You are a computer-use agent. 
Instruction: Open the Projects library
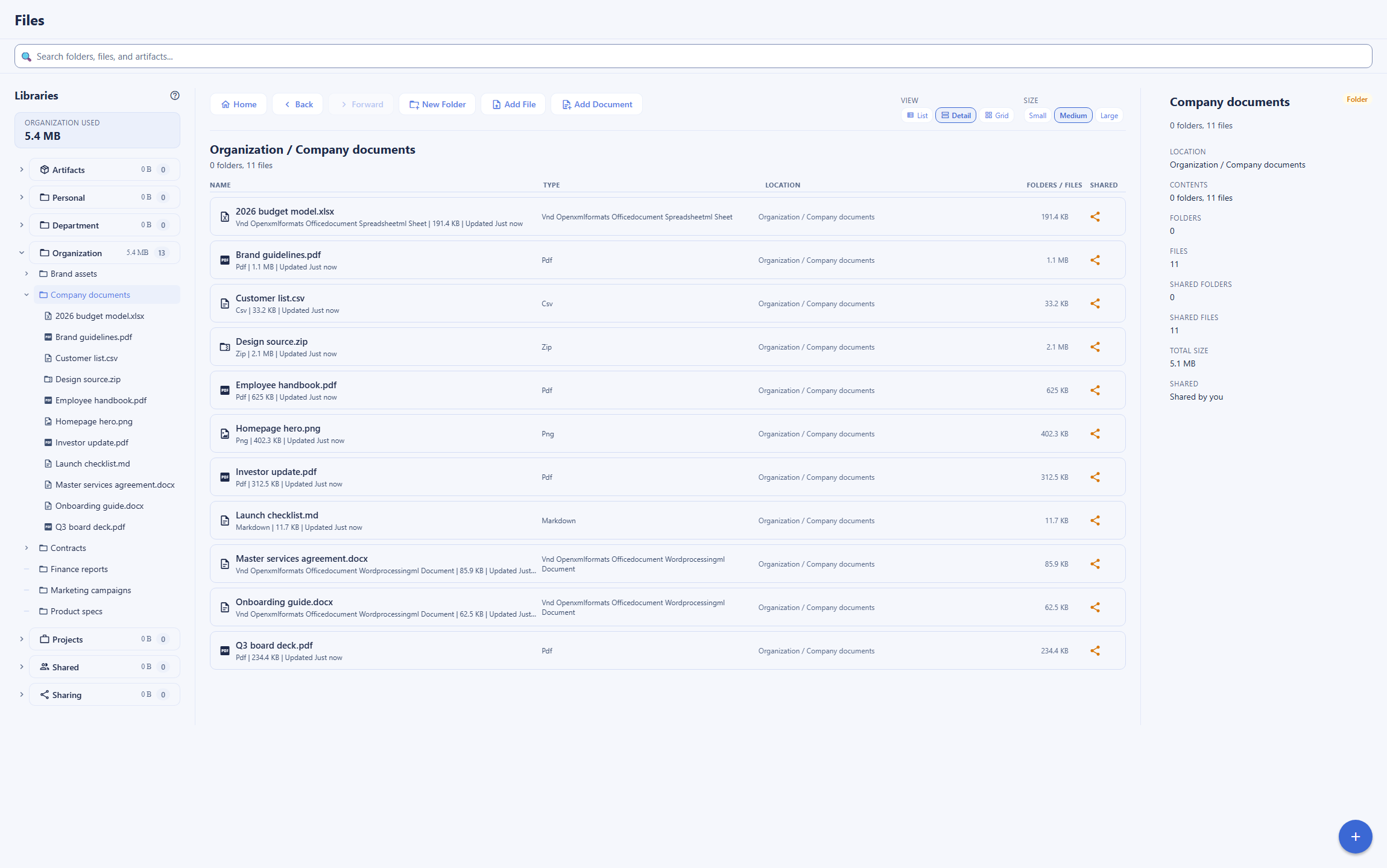[x=104, y=640]
